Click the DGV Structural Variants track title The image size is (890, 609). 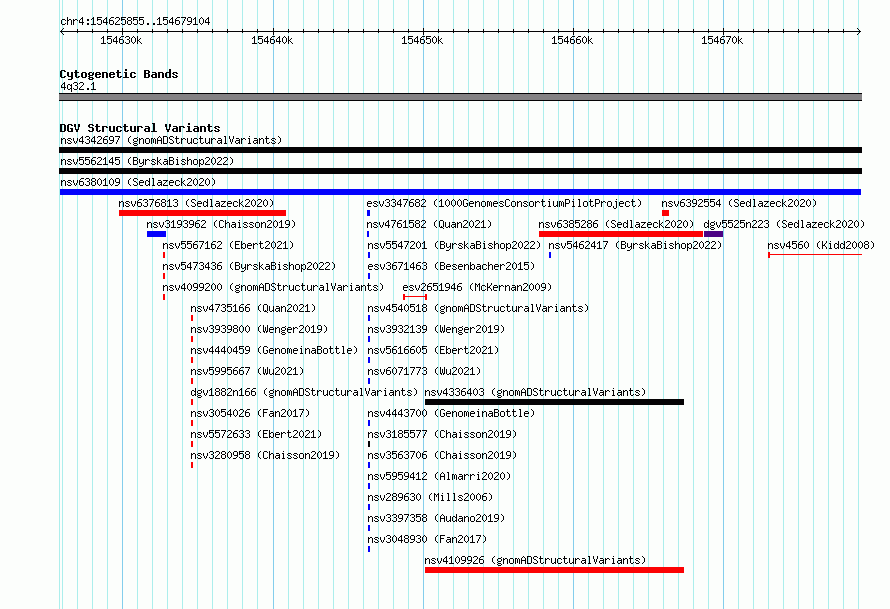(x=140, y=128)
